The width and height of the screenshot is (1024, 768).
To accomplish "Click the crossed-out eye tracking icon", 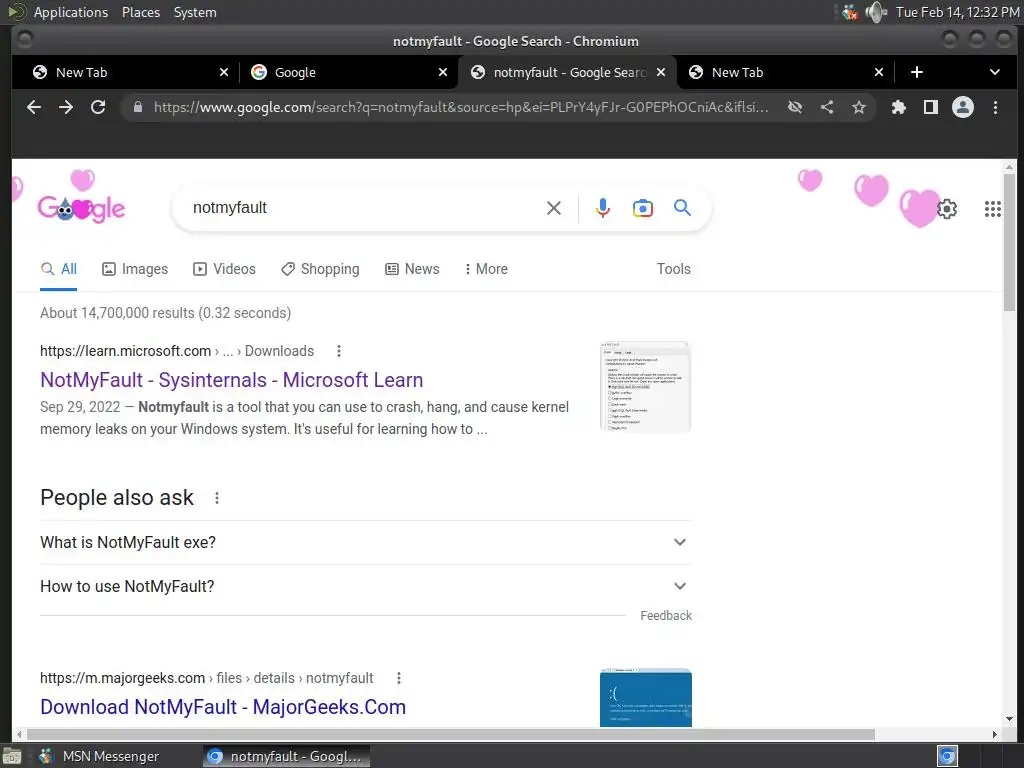I will point(795,107).
